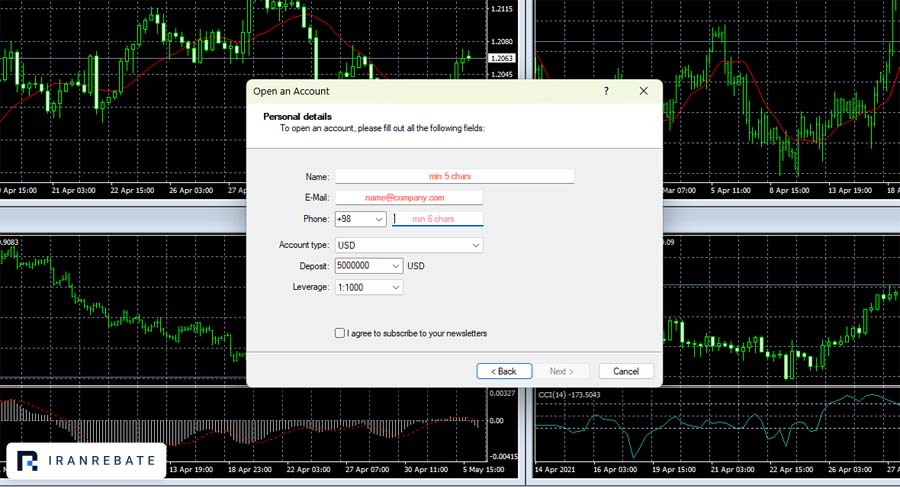
Task: Click the 'Deposit:' label
Action: 314,266
